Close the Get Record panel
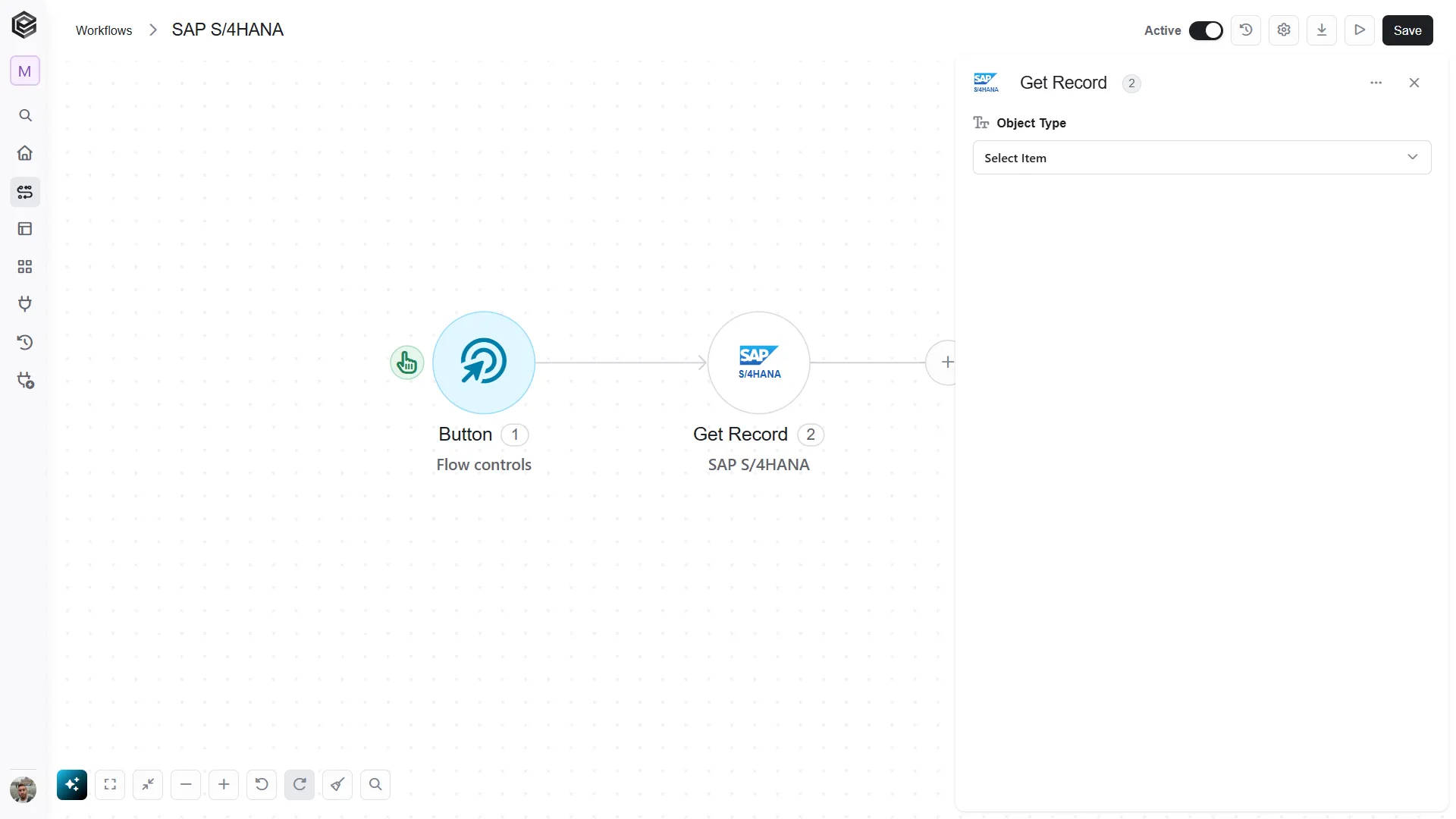The height and width of the screenshot is (819, 1456). 1414,83
